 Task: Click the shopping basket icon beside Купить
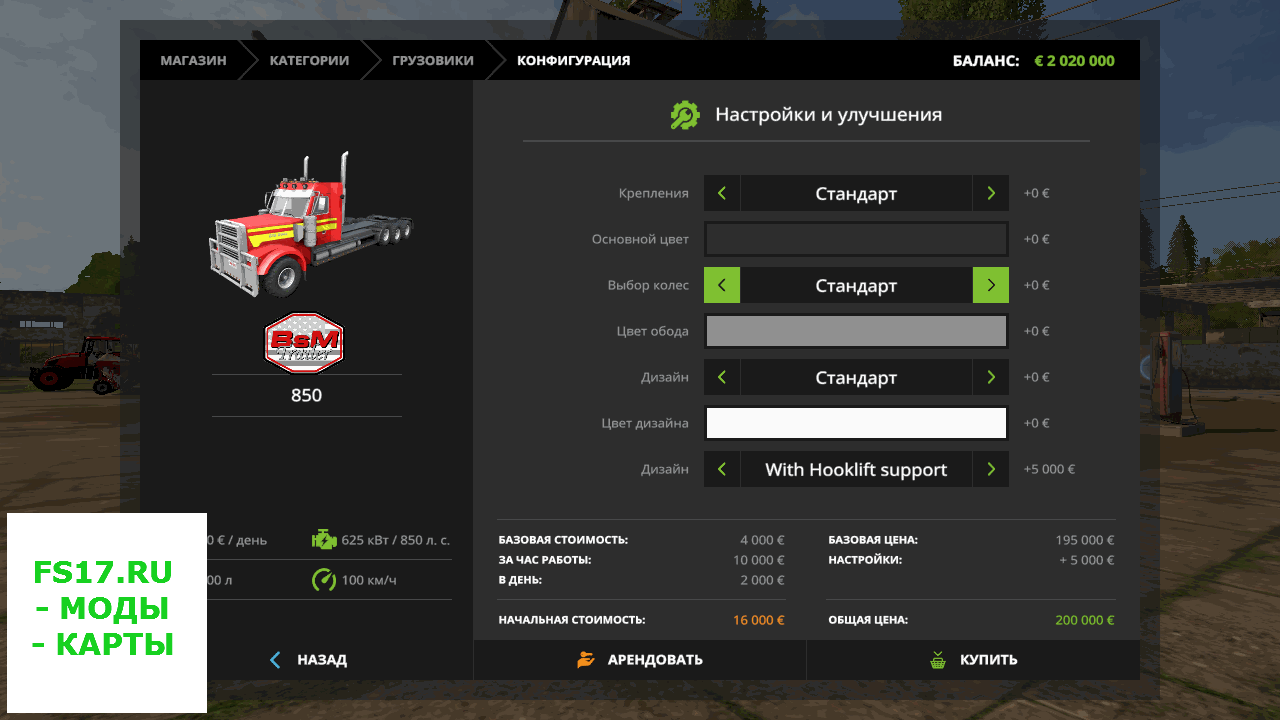938,660
